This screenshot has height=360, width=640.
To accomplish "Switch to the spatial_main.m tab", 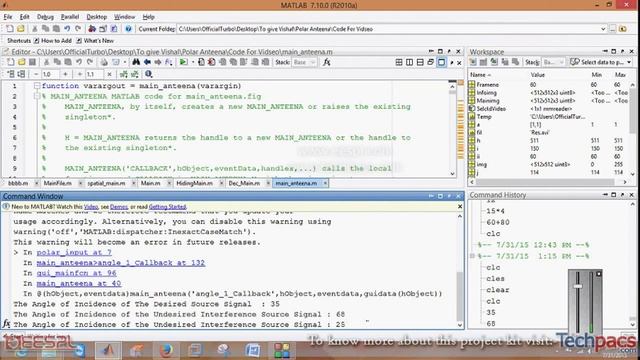I will point(107,183).
